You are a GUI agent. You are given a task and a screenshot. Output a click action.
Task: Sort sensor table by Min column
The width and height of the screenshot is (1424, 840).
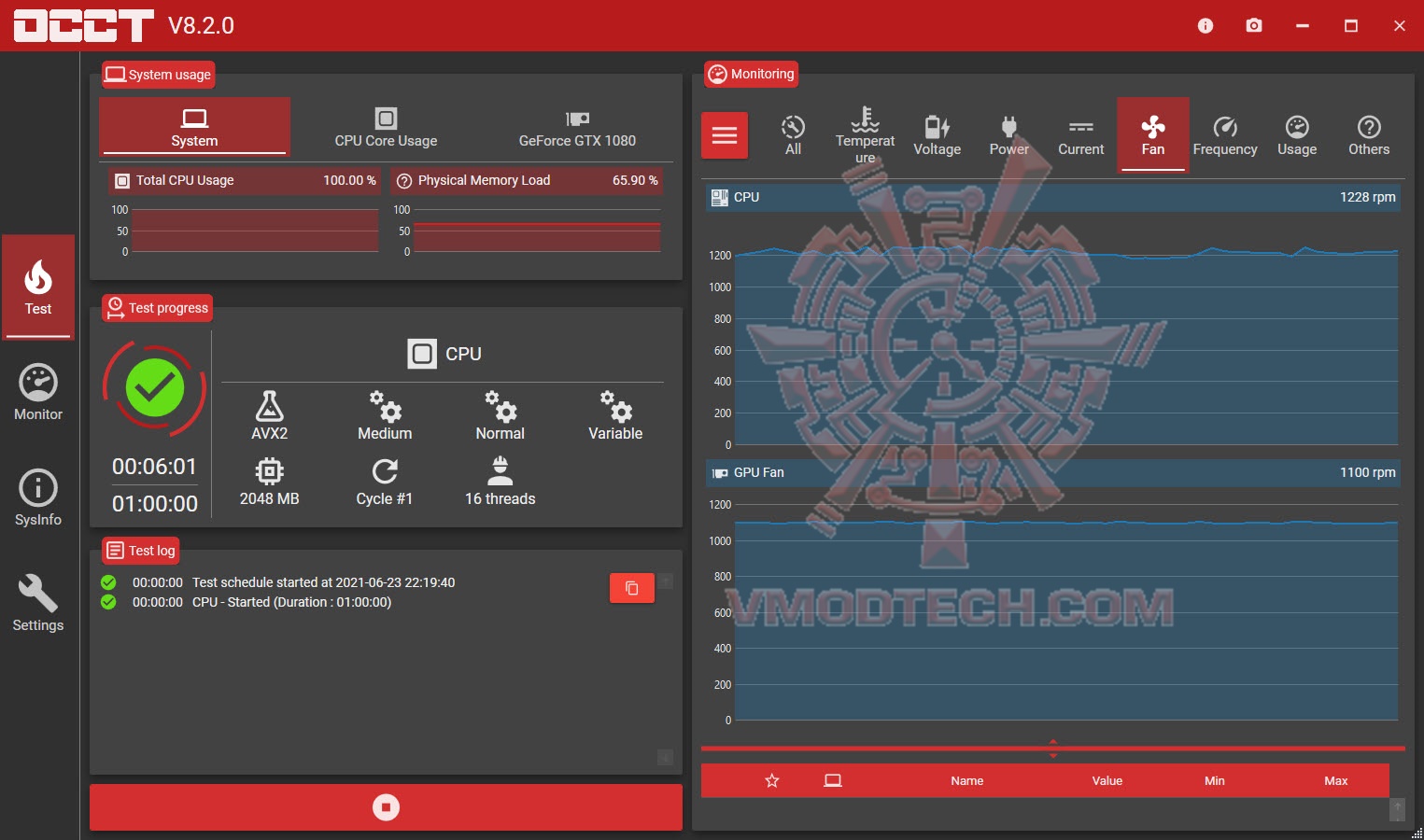[x=1215, y=780]
